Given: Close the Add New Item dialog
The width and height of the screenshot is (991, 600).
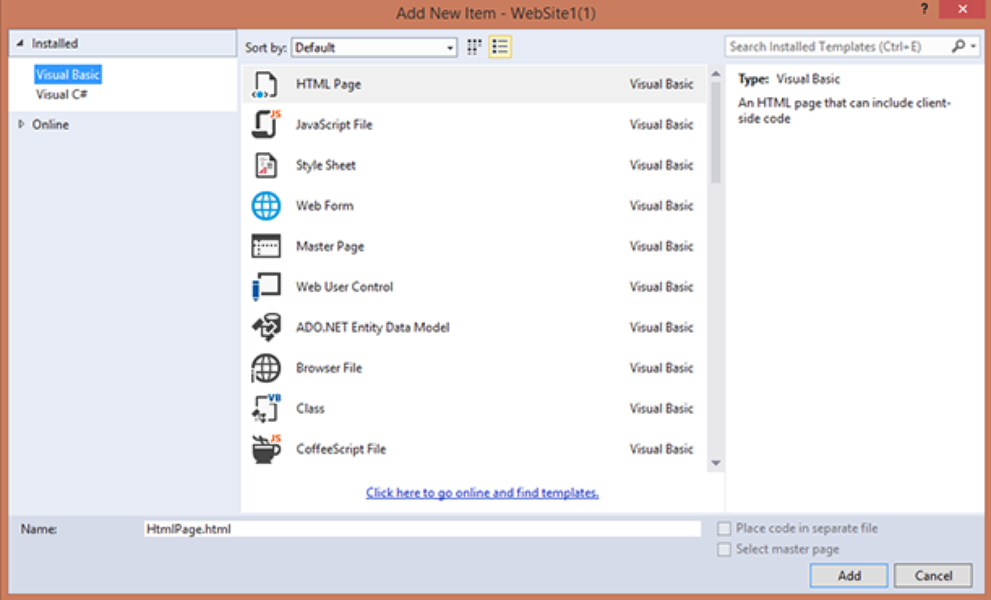Looking at the screenshot, I should pyautogui.click(x=962, y=9).
